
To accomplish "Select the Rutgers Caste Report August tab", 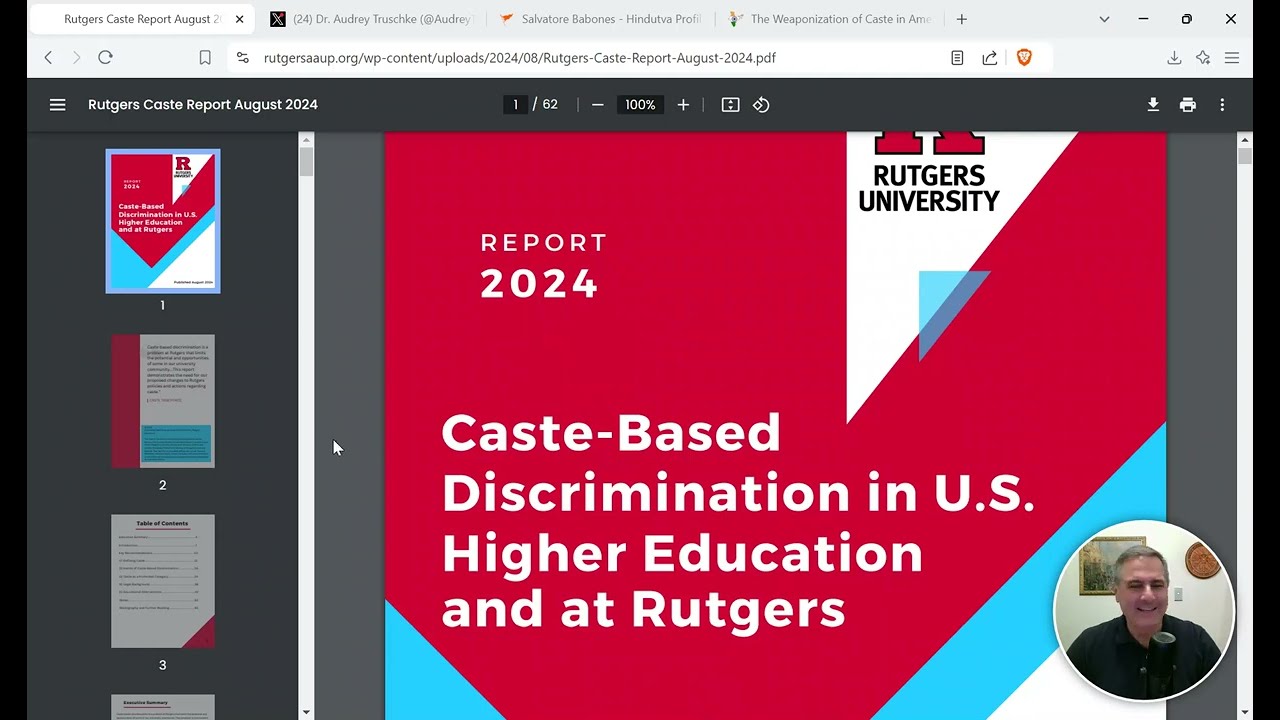I will (142, 19).
